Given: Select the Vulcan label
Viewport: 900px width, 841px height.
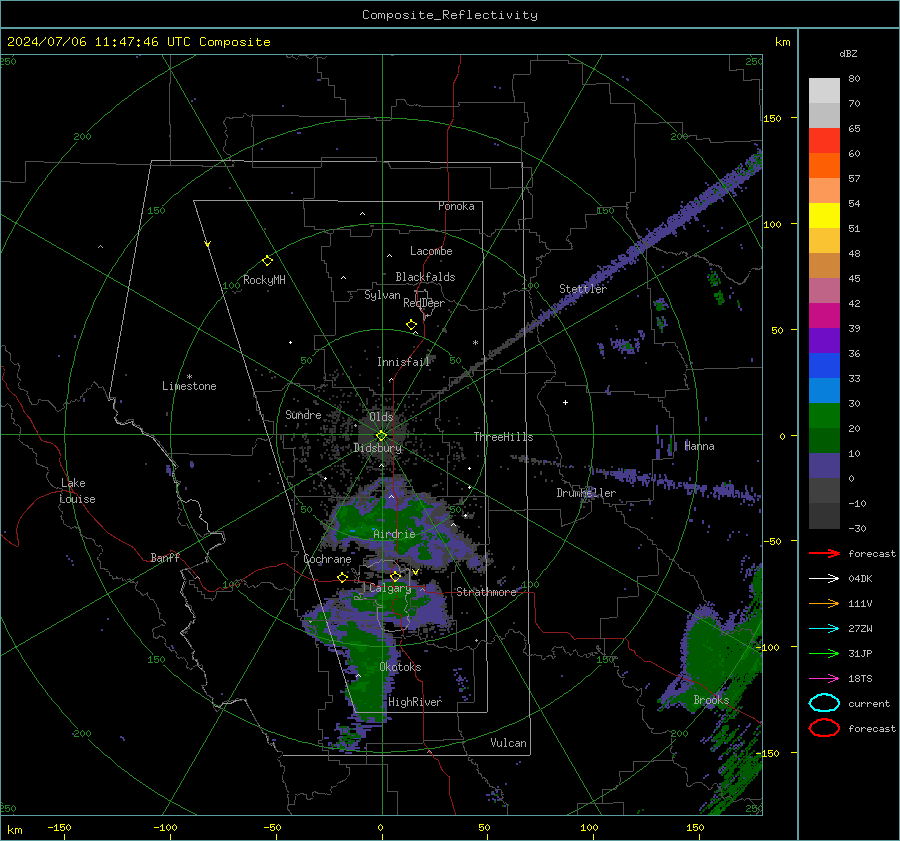Looking at the screenshot, I should [509, 743].
